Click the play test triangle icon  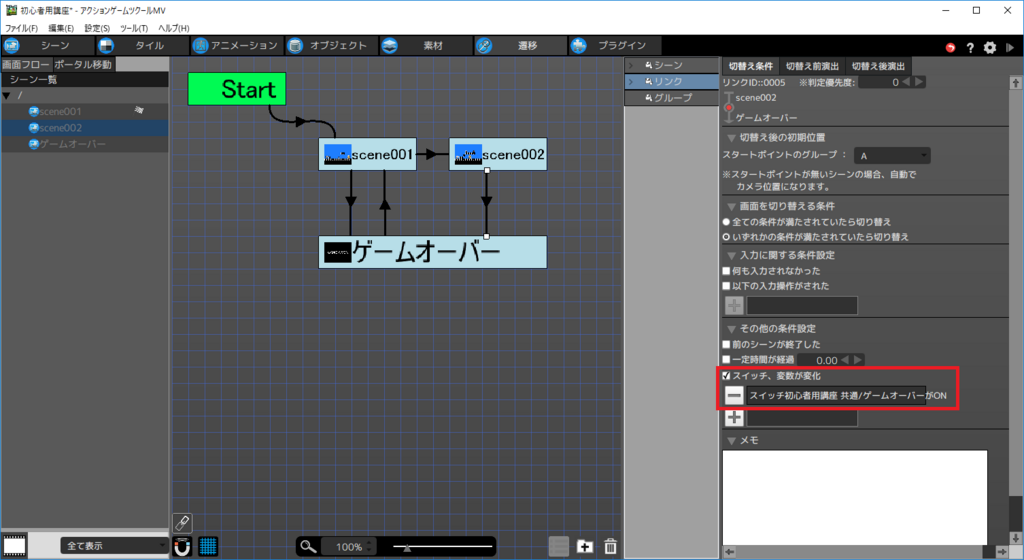click(1010, 48)
